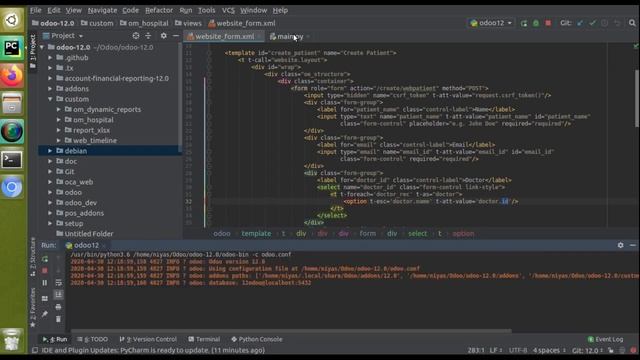This screenshot has width=640, height=360.
Task: Open the Event Log
Action: click(605, 339)
